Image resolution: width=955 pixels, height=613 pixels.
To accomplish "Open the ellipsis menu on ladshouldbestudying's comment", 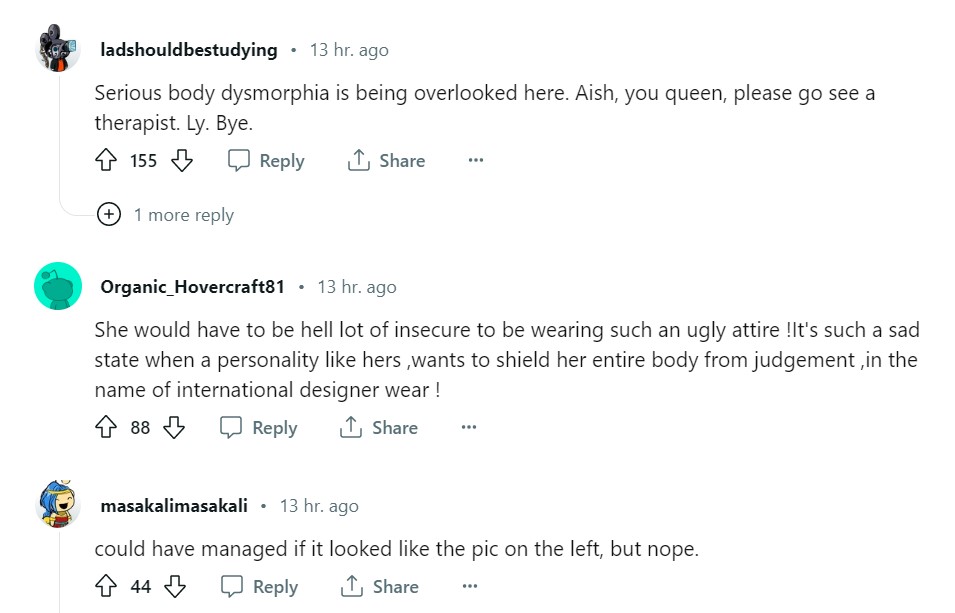I will (x=475, y=160).
